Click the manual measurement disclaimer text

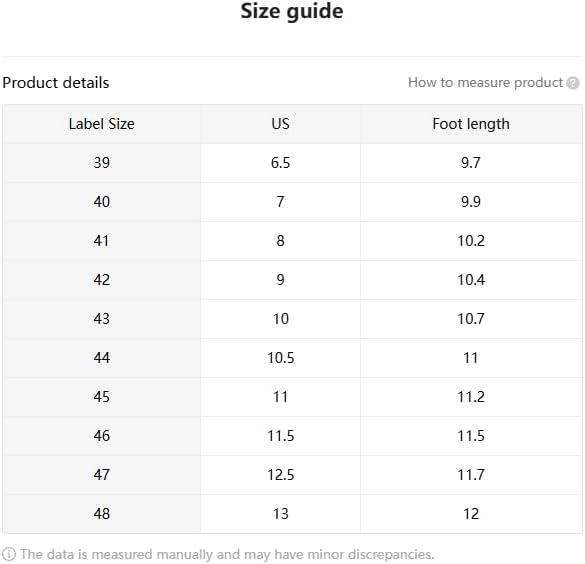pos(227,554)
